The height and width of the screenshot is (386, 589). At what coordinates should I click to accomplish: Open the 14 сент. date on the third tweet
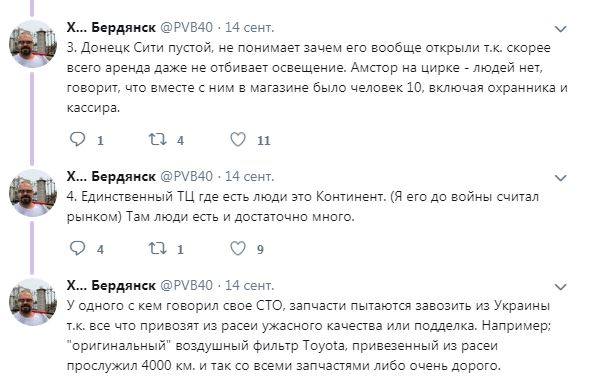(x=249, y=285)
